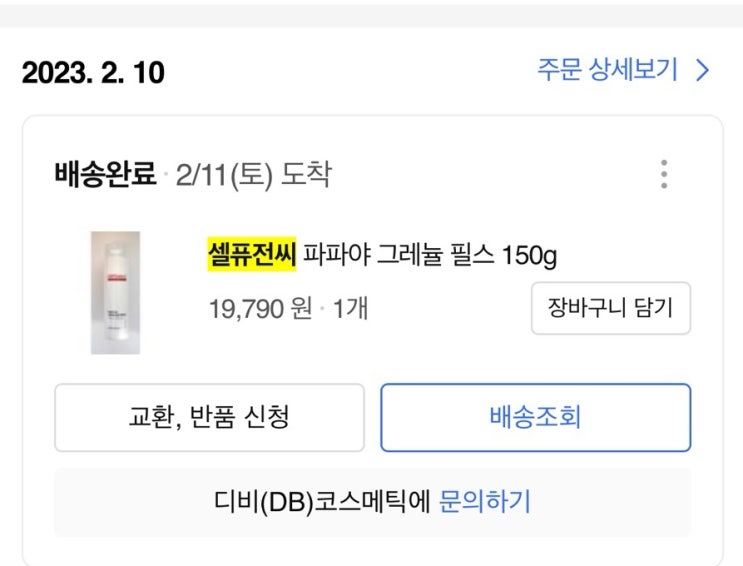This screenshot has width=743, height=566.
Task: Click the 19,790 원 price text
Action: [x=260, y=307]
